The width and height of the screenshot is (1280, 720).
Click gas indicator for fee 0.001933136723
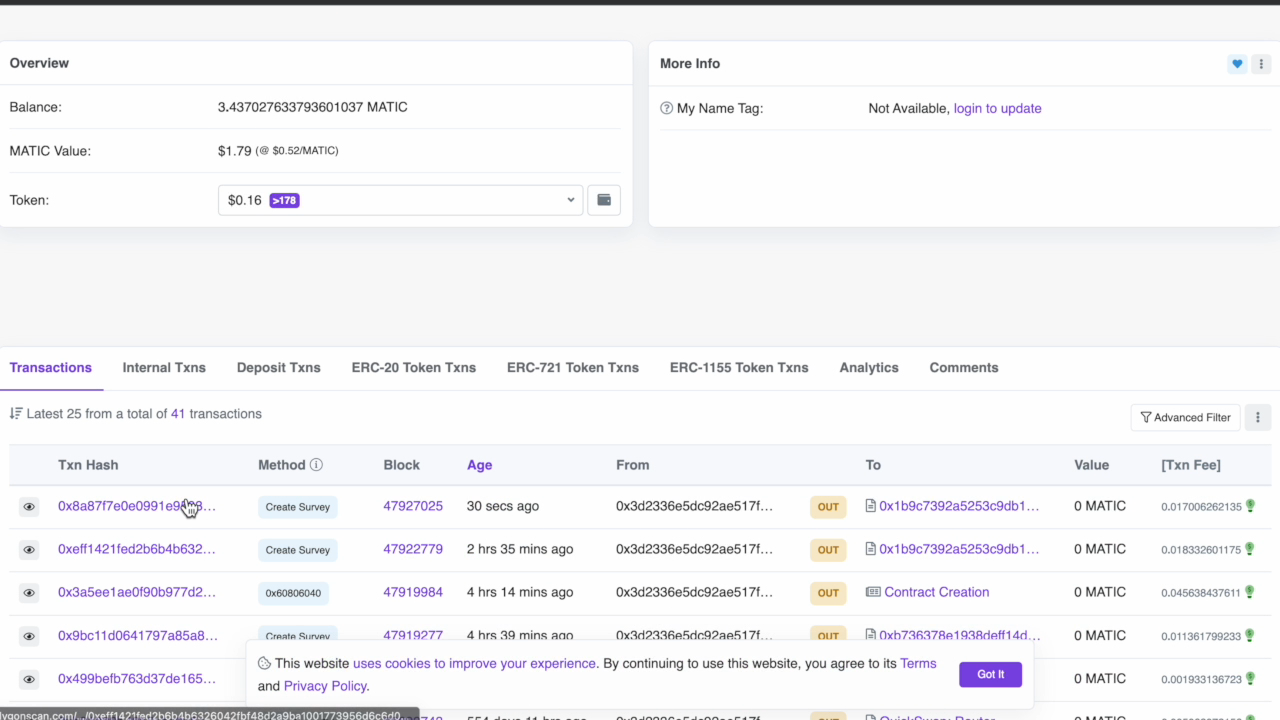click(x=1250, y=678)
